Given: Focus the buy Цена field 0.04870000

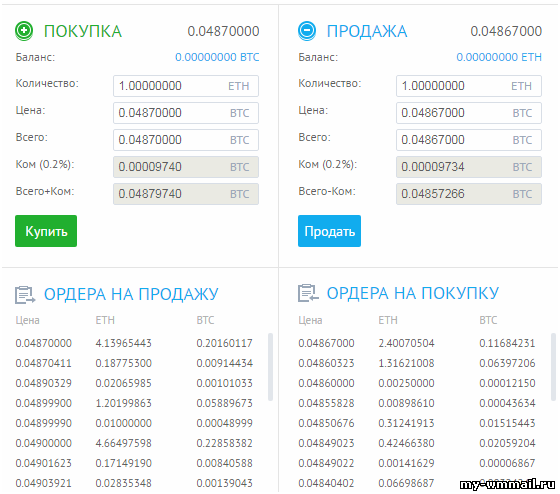Looking at the screenshot, I should [186, 113].
